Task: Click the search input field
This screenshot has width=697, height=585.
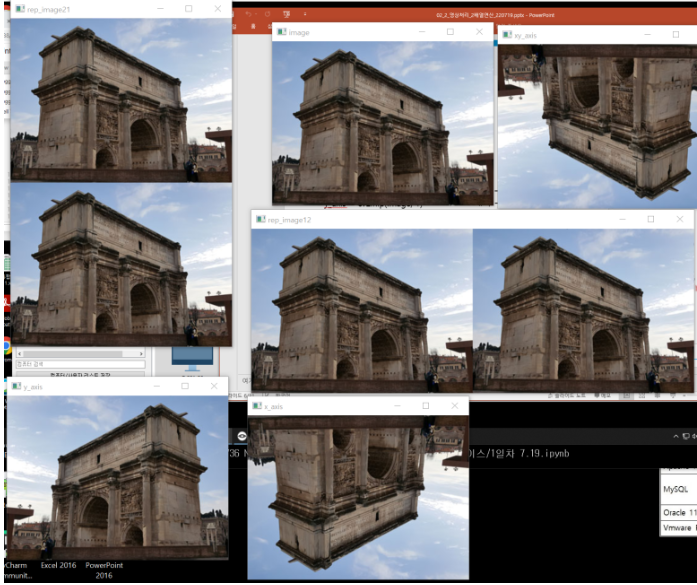Action: pos(80,364)
